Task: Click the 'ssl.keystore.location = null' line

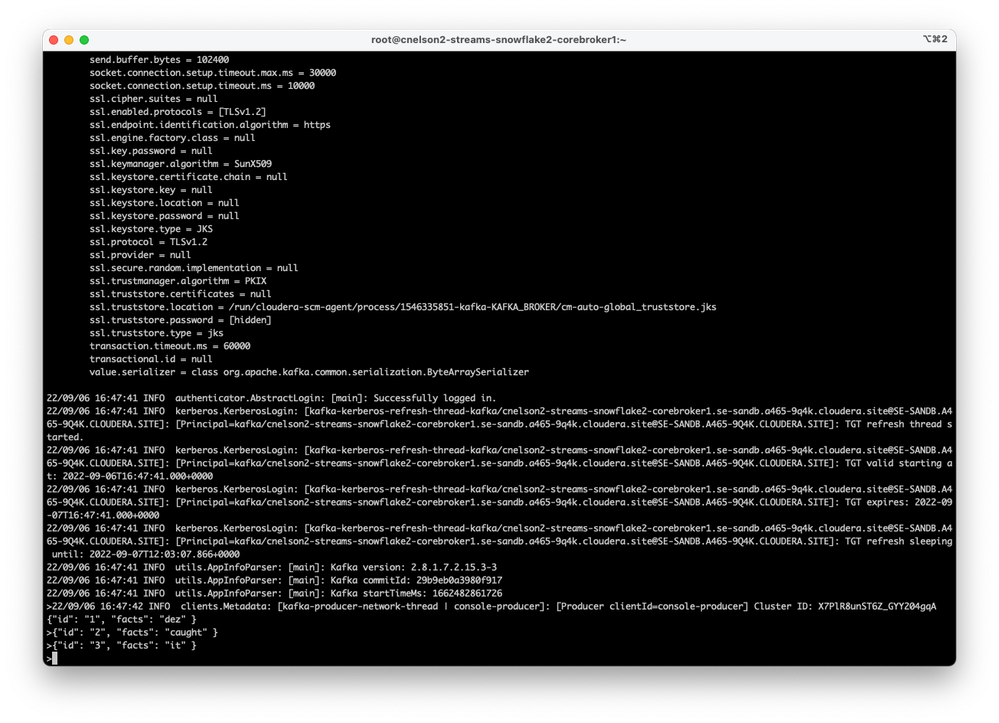Action: click(164, 203)
